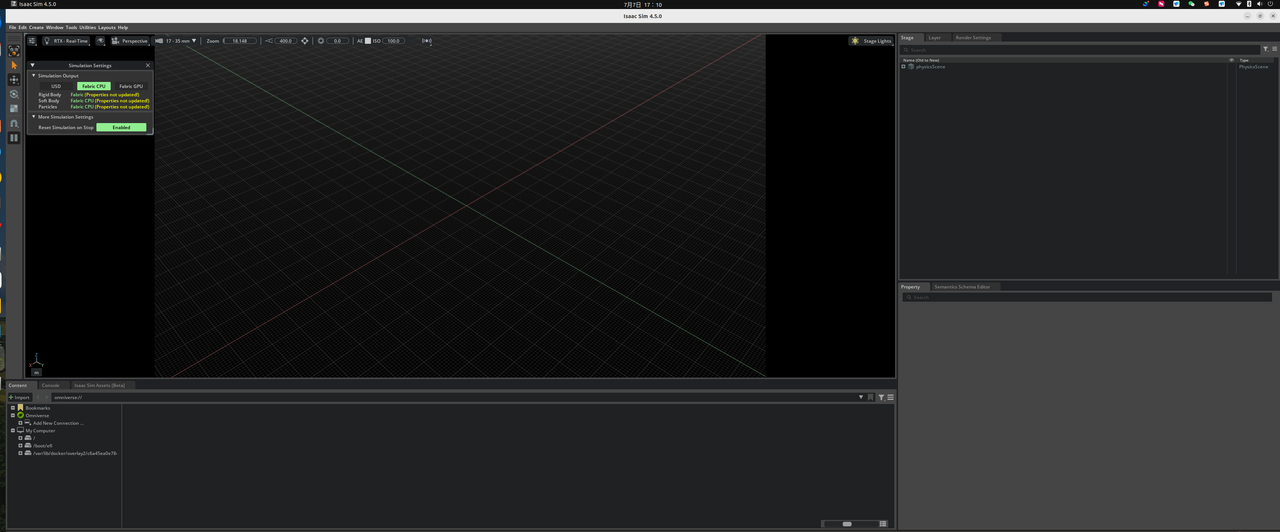Open the Tools menu

(x=71, y=27)
